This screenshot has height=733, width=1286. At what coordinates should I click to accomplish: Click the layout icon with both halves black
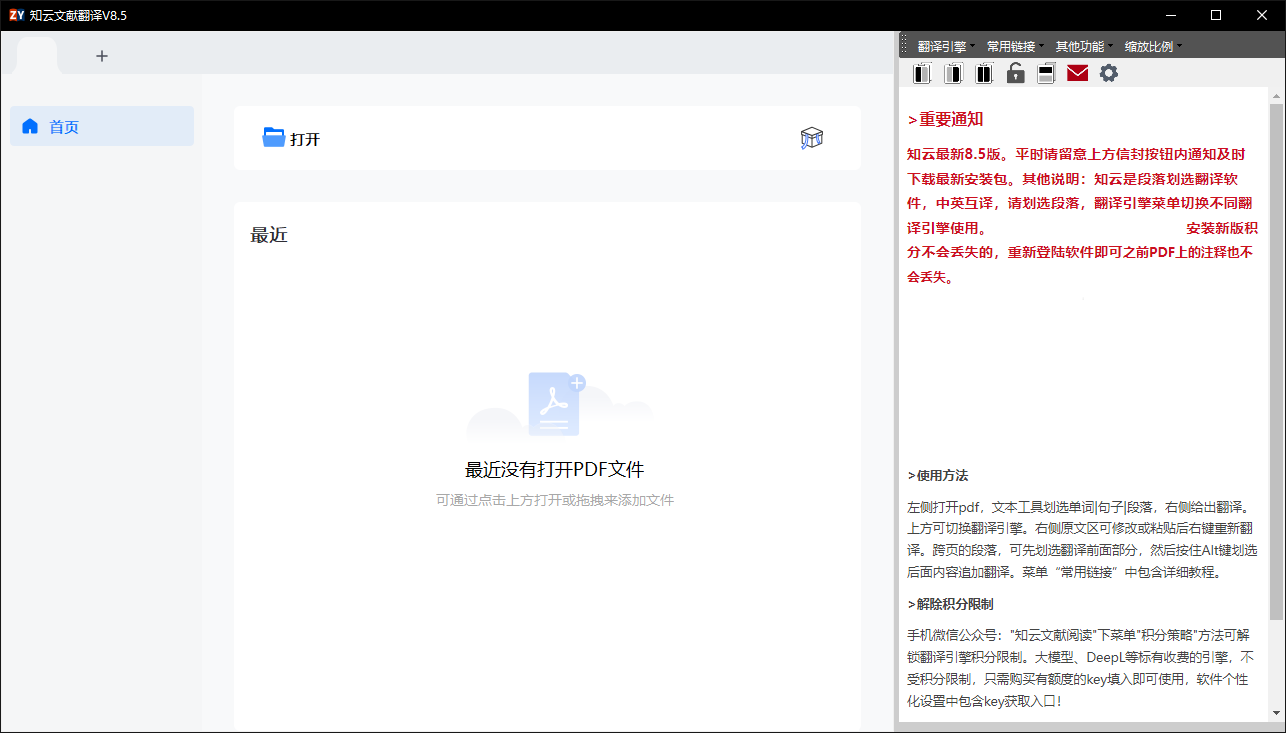click(x=985, y=73)
